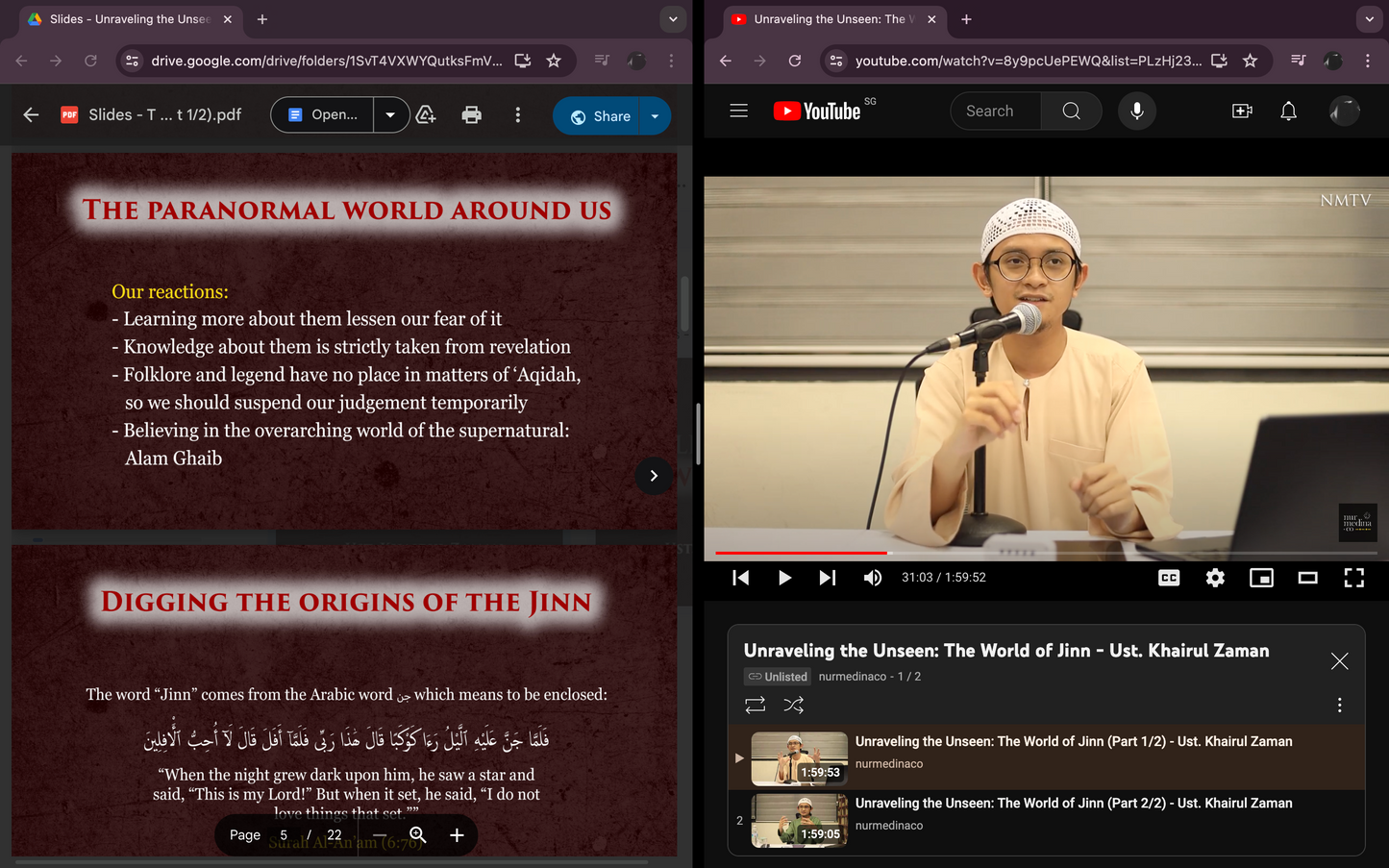Viewport: 1389px width, 868px height.
Task: Enter fullscreen mode on the video
Action: (x=1353, y=578)
